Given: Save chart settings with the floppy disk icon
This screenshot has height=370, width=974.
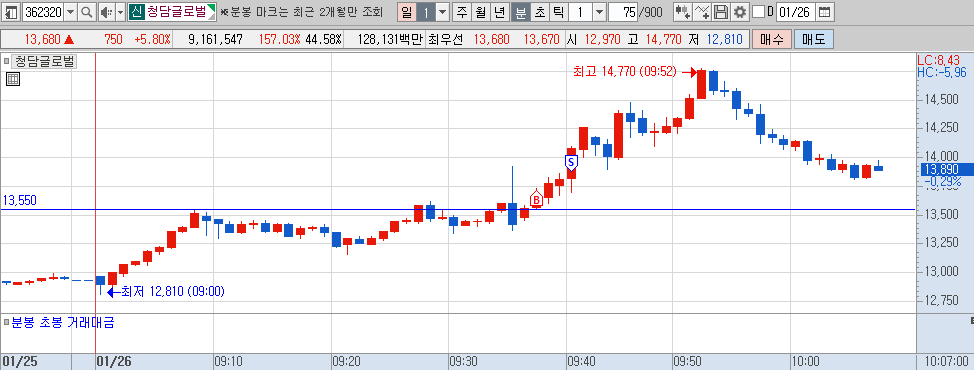Looking at the screenshot, I should click(x=720, y=12).
